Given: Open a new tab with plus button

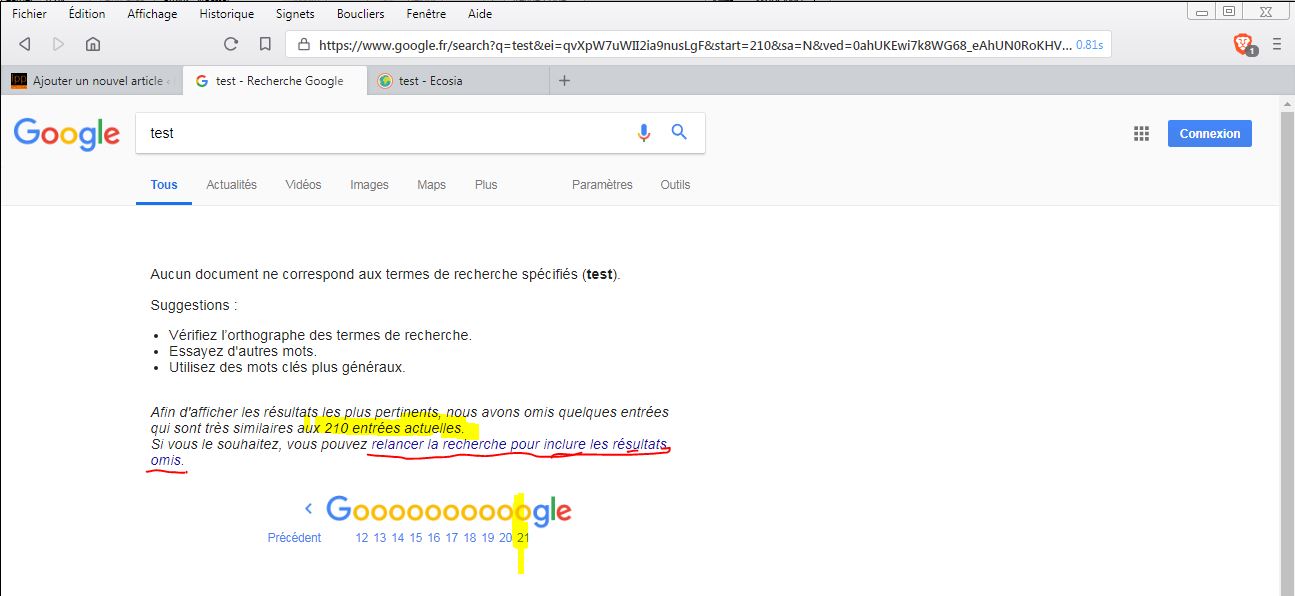Looking at the screenshot, I should pyautogui.click(x=564, y=81).
